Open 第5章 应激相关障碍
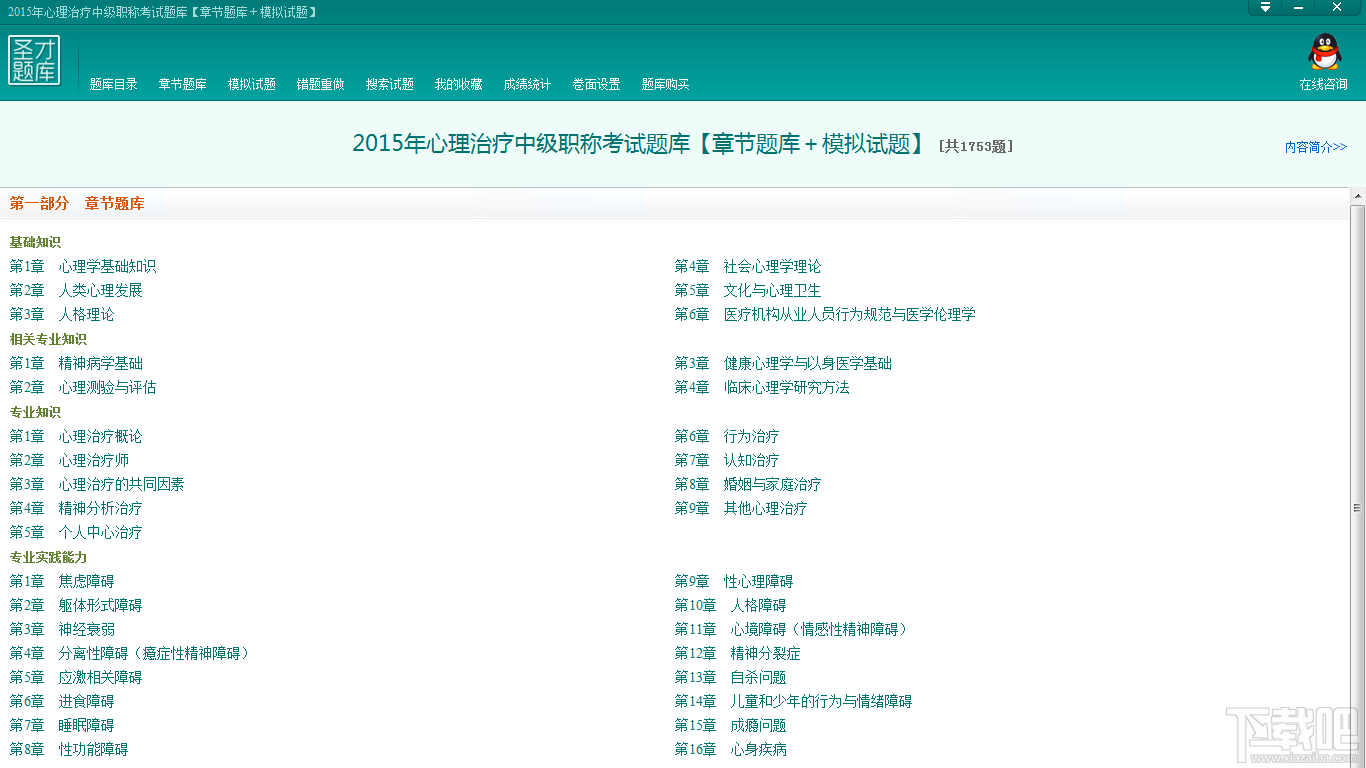Image resolution: width=1366 pixels, height=768 pixels. click(x=76, y=677)
